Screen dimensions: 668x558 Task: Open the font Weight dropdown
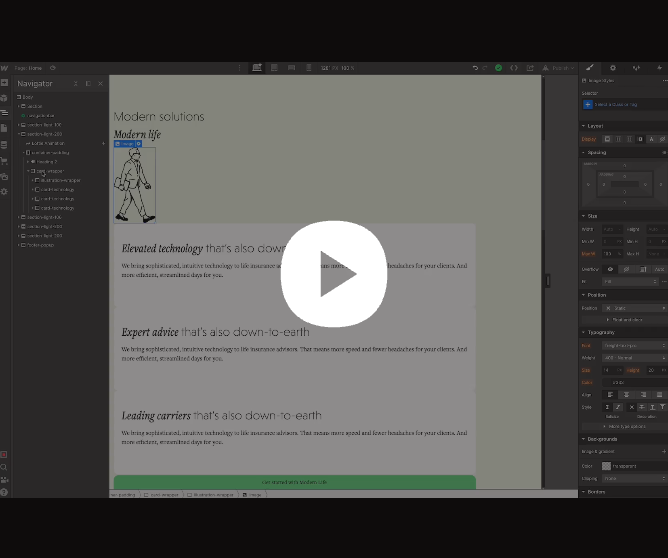(x=634, y=357)
